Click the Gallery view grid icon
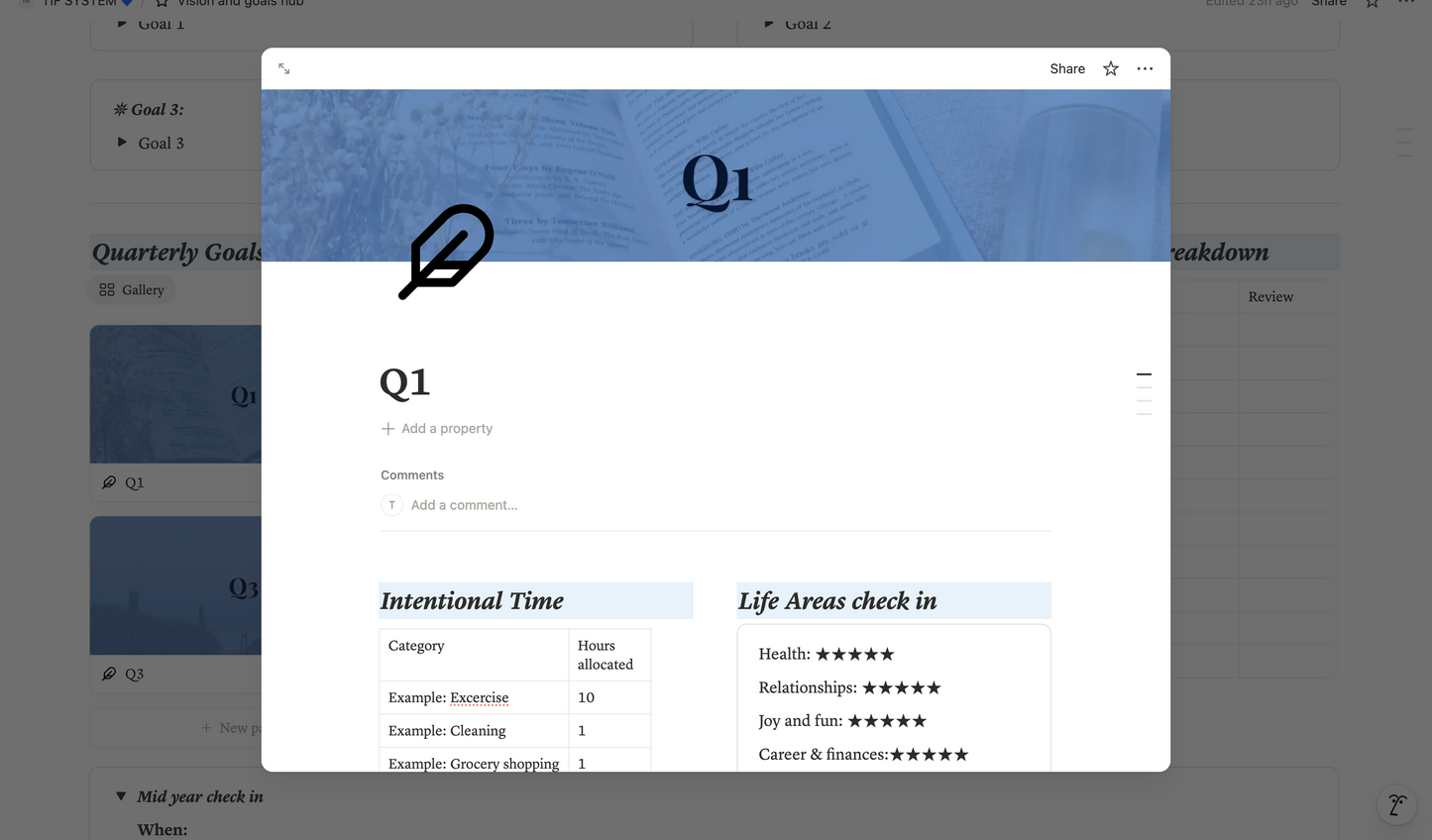1432x840 pixels. point(107,290)
